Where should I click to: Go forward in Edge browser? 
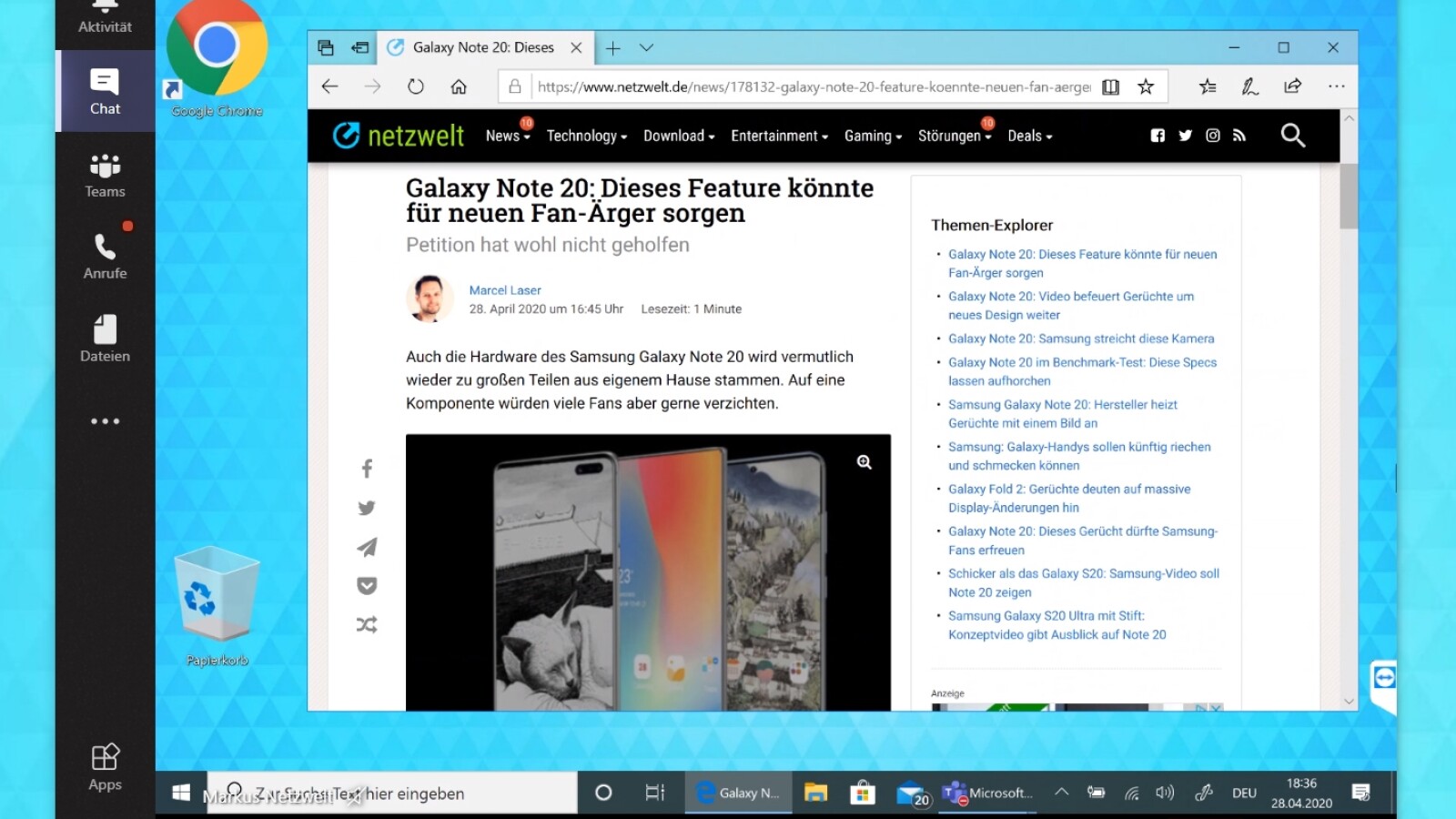point(372,86)
